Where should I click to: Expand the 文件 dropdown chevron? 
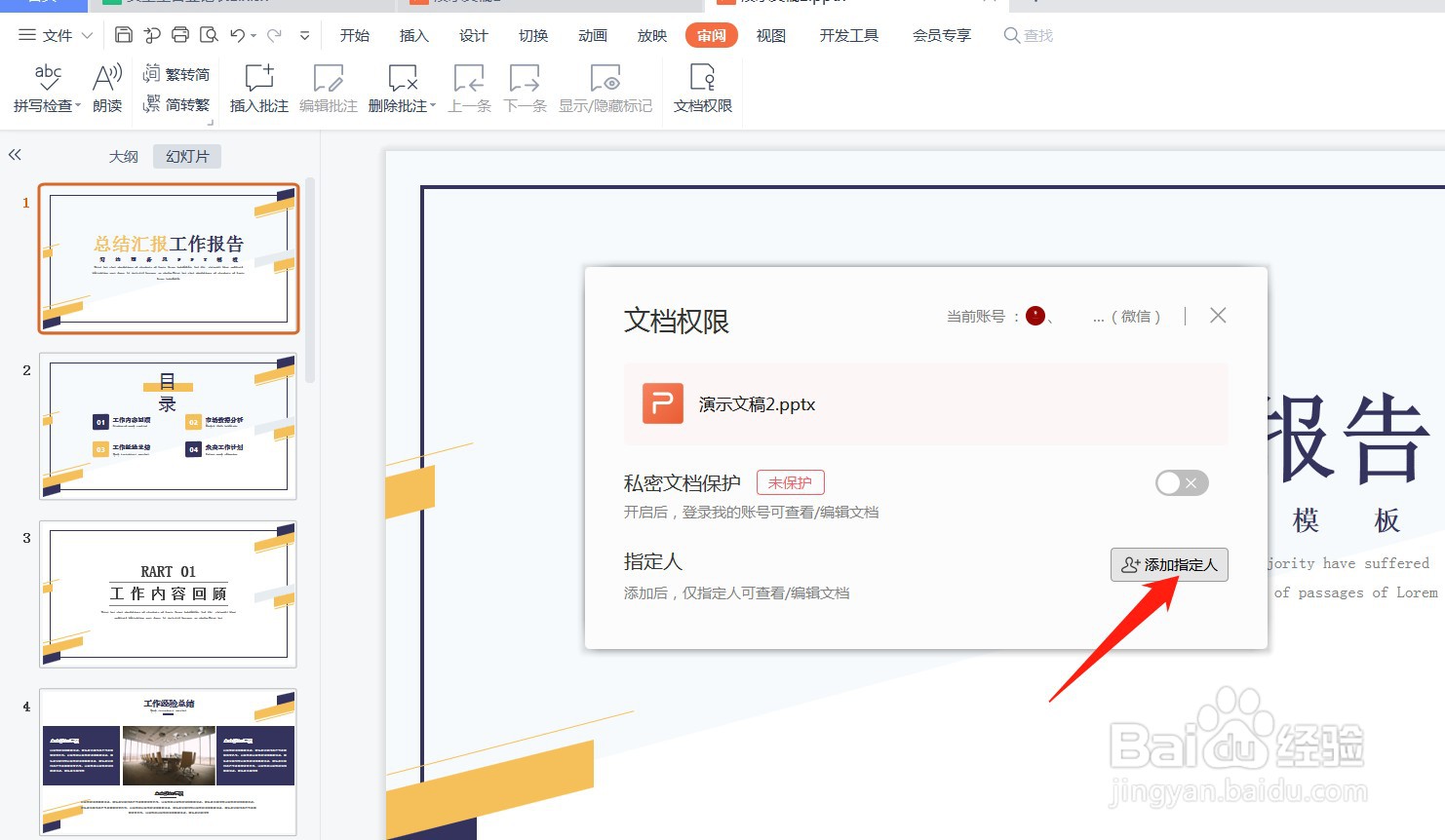coord(87,35)
